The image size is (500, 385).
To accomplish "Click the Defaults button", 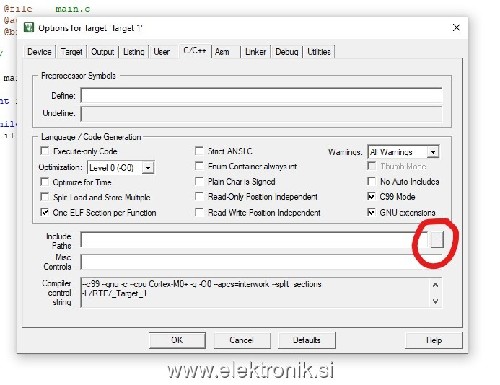I will point(307,340).
